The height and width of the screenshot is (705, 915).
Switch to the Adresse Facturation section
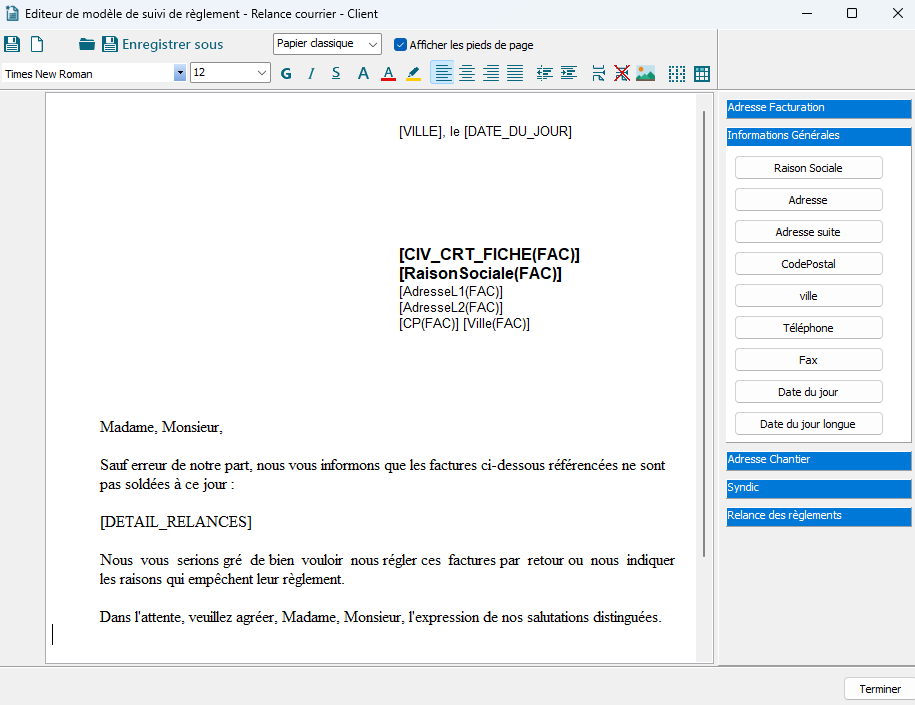[818, 107]
